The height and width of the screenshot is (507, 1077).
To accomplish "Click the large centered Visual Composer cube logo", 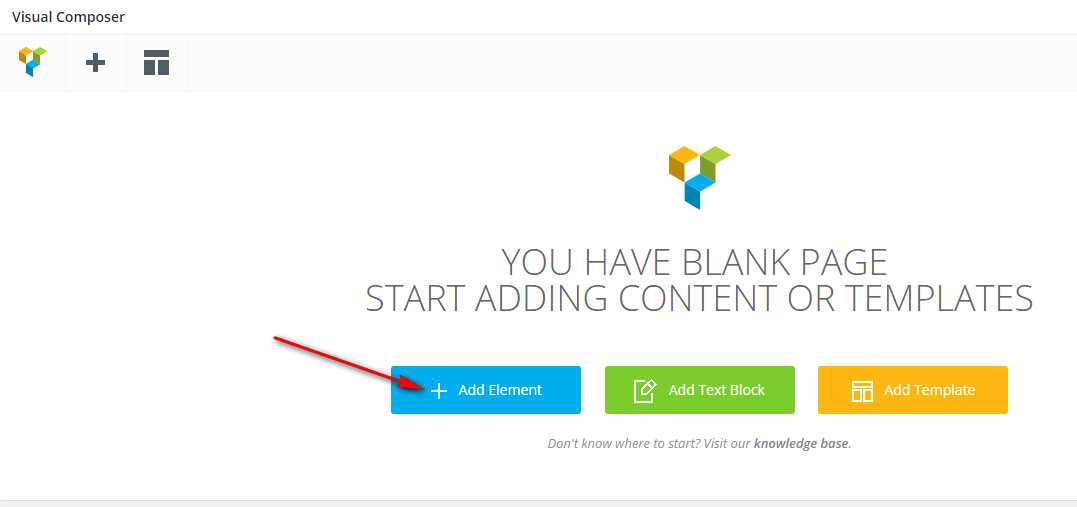I will pyautogui.click(x=699, y=177).
